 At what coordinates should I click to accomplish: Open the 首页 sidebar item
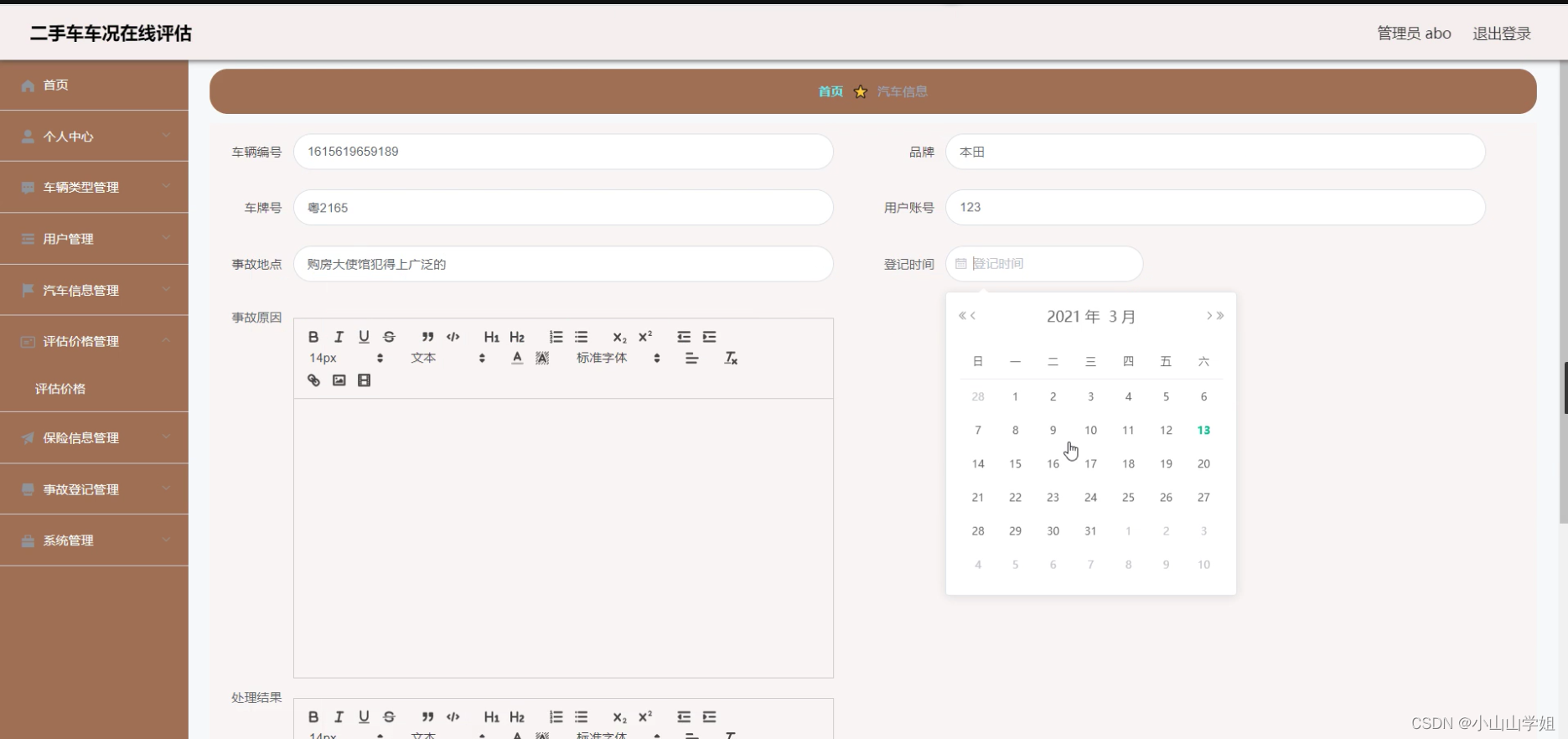coord(94,85)
